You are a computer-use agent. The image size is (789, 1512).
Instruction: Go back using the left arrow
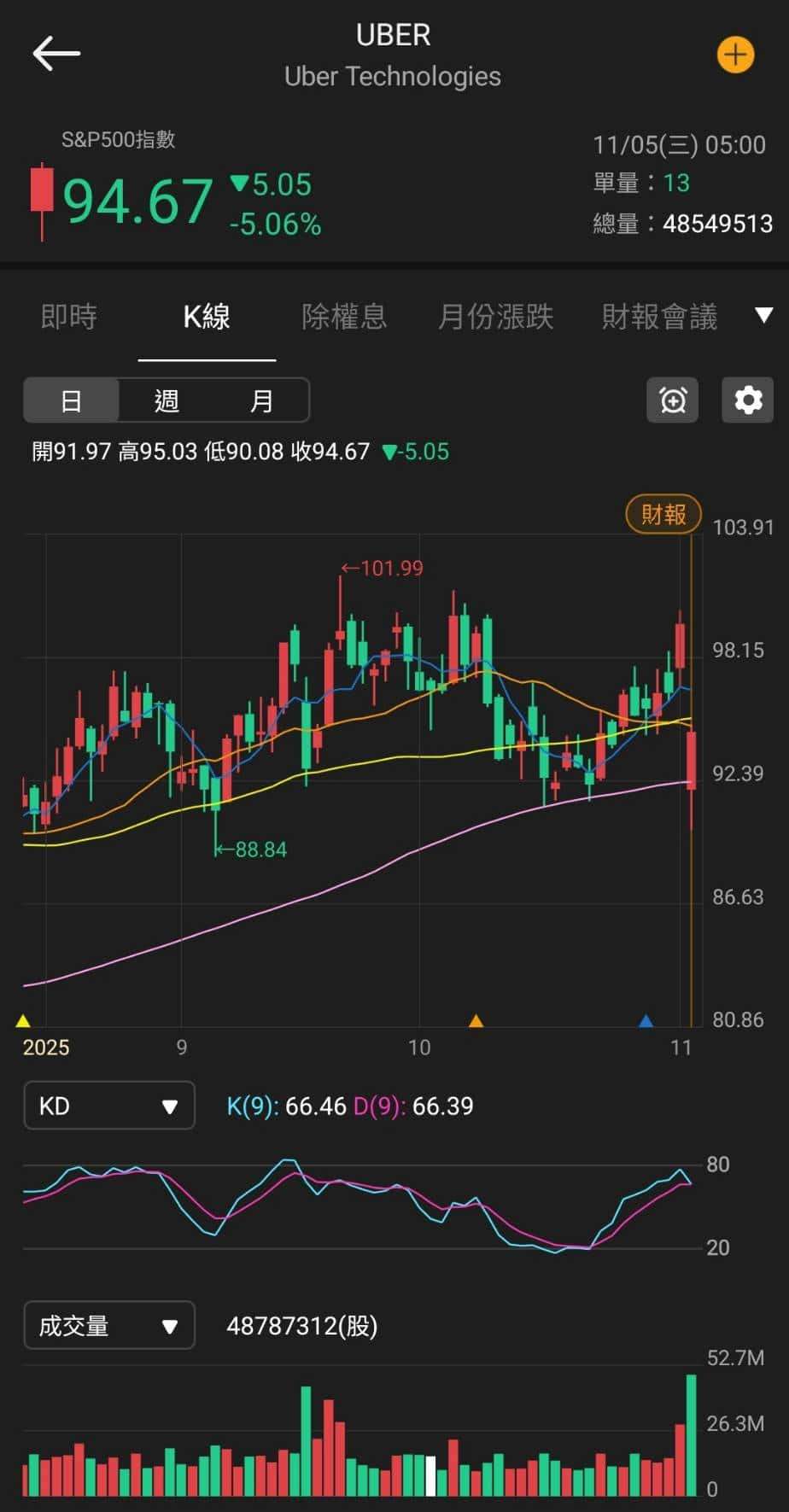56,54
